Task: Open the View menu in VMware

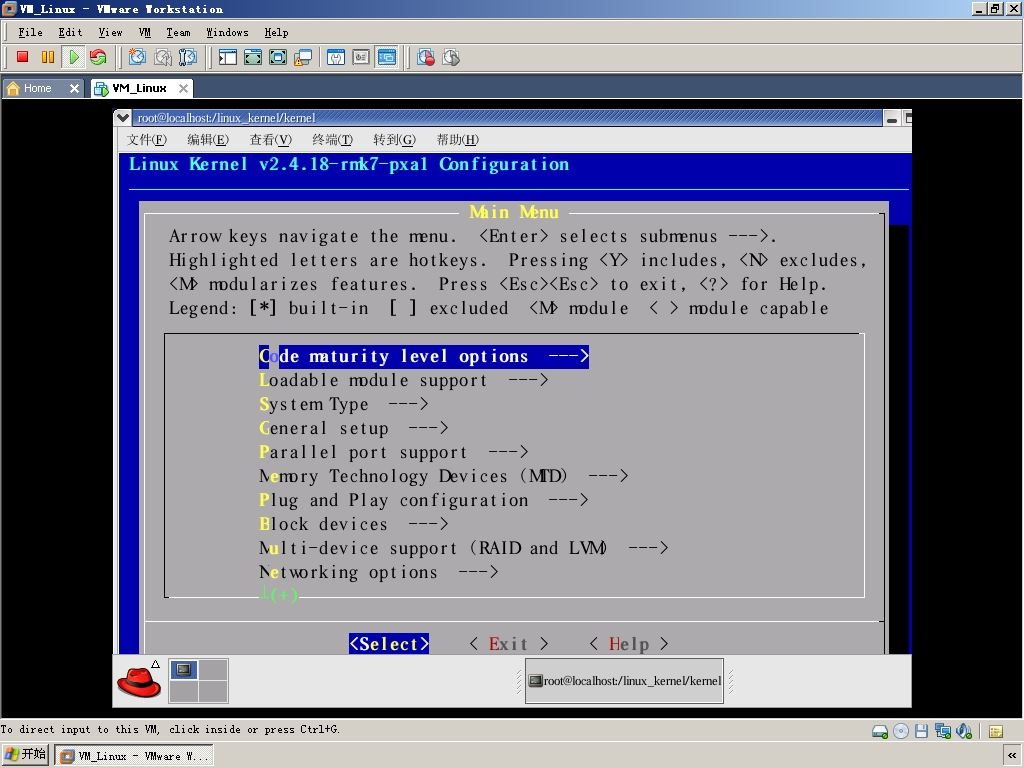Action: pyautogui.click(x=110, y=33)
